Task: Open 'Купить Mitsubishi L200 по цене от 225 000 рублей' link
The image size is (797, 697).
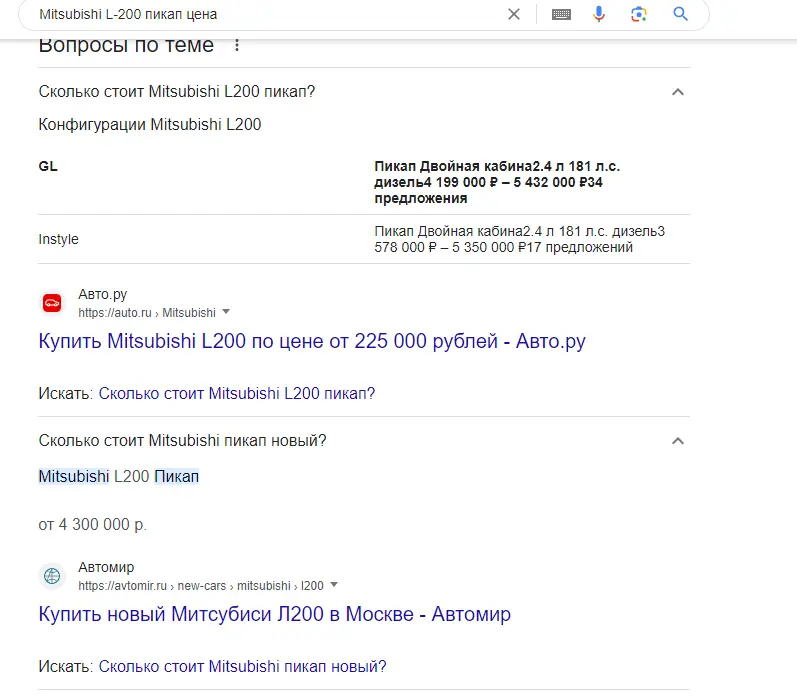Action: click(311, 341)
